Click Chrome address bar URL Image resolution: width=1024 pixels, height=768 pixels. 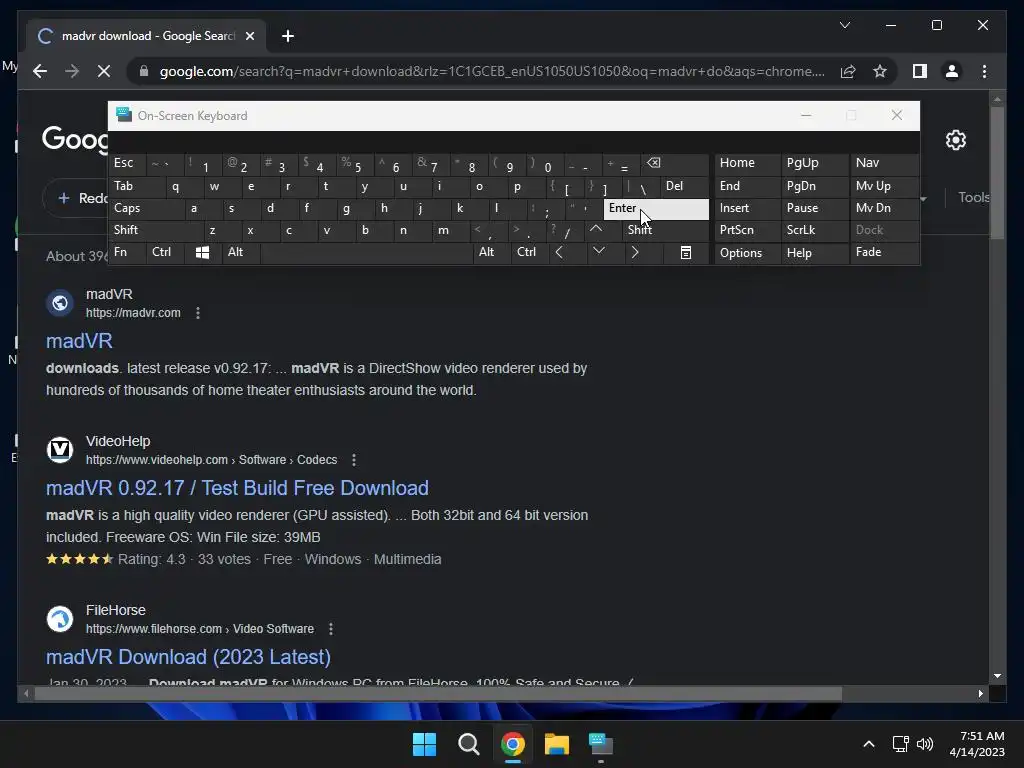coord(491,71)
